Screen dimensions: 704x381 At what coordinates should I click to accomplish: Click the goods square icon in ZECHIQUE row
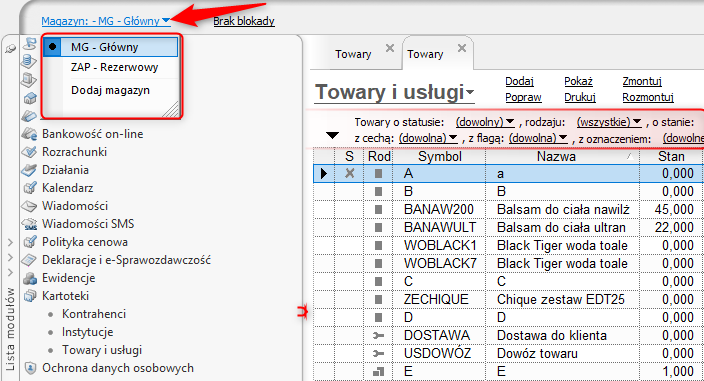point(378,299)
